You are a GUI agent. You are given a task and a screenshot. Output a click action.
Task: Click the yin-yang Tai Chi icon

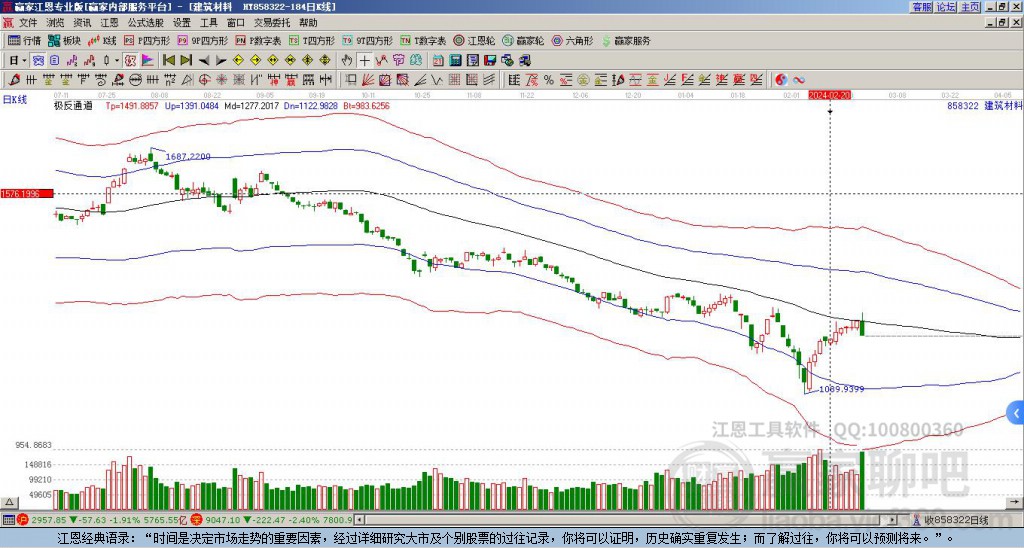coord(781,80)
